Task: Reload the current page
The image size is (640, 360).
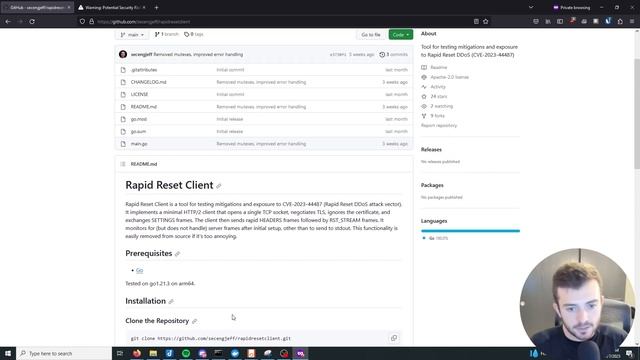Action: [x=32, y=21]
